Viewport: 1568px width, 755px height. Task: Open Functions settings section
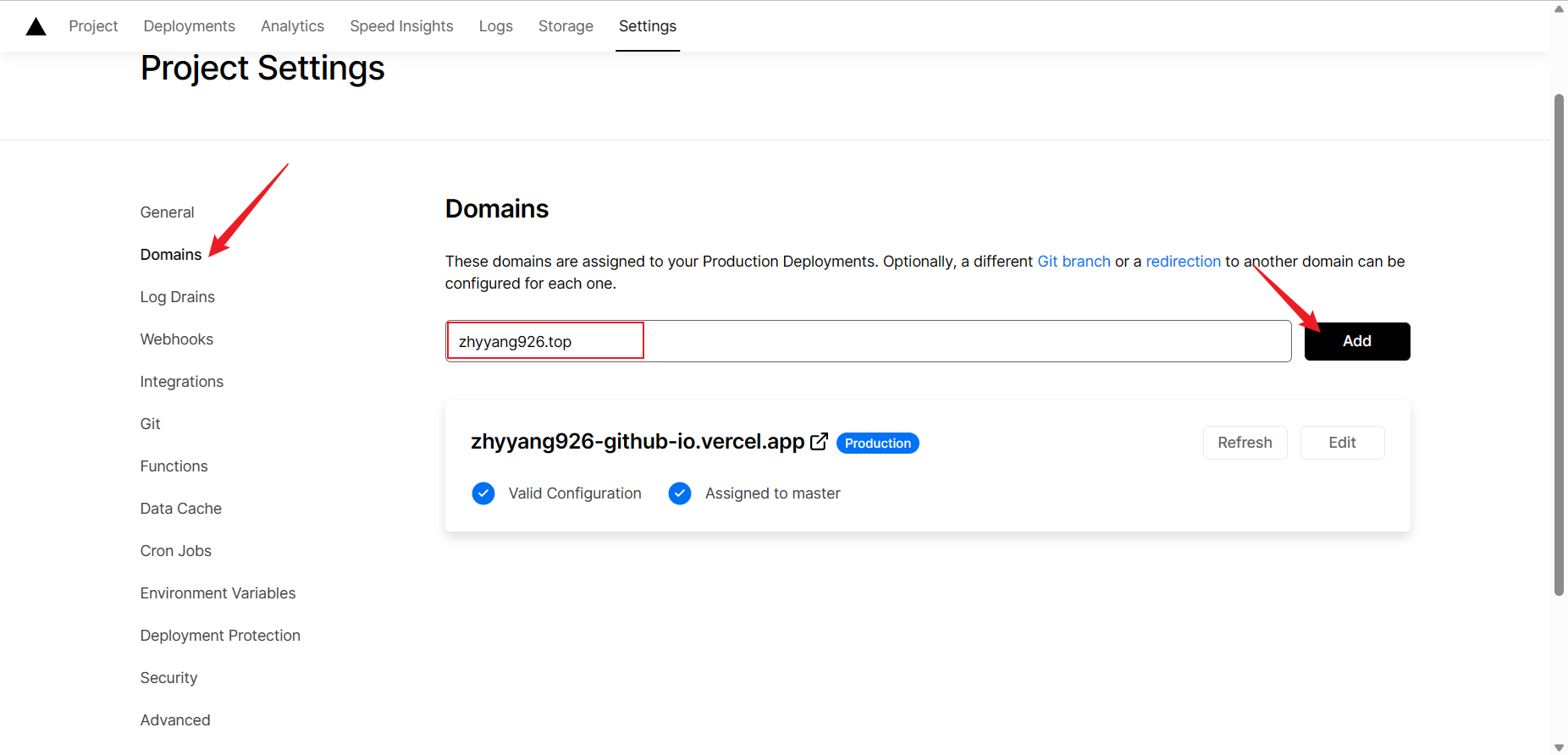(x=174, y=466)
